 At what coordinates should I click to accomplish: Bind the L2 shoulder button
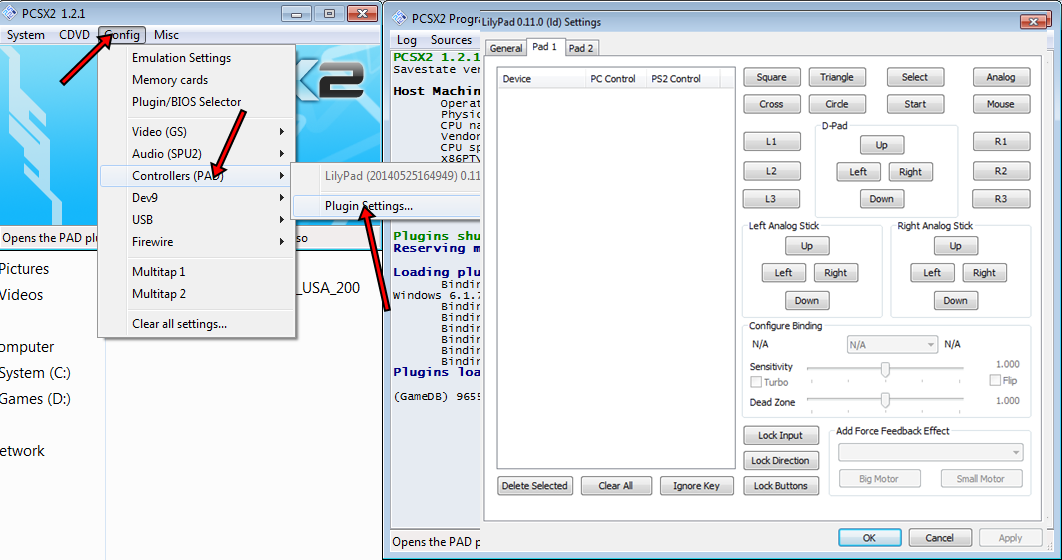click(771, 171)
